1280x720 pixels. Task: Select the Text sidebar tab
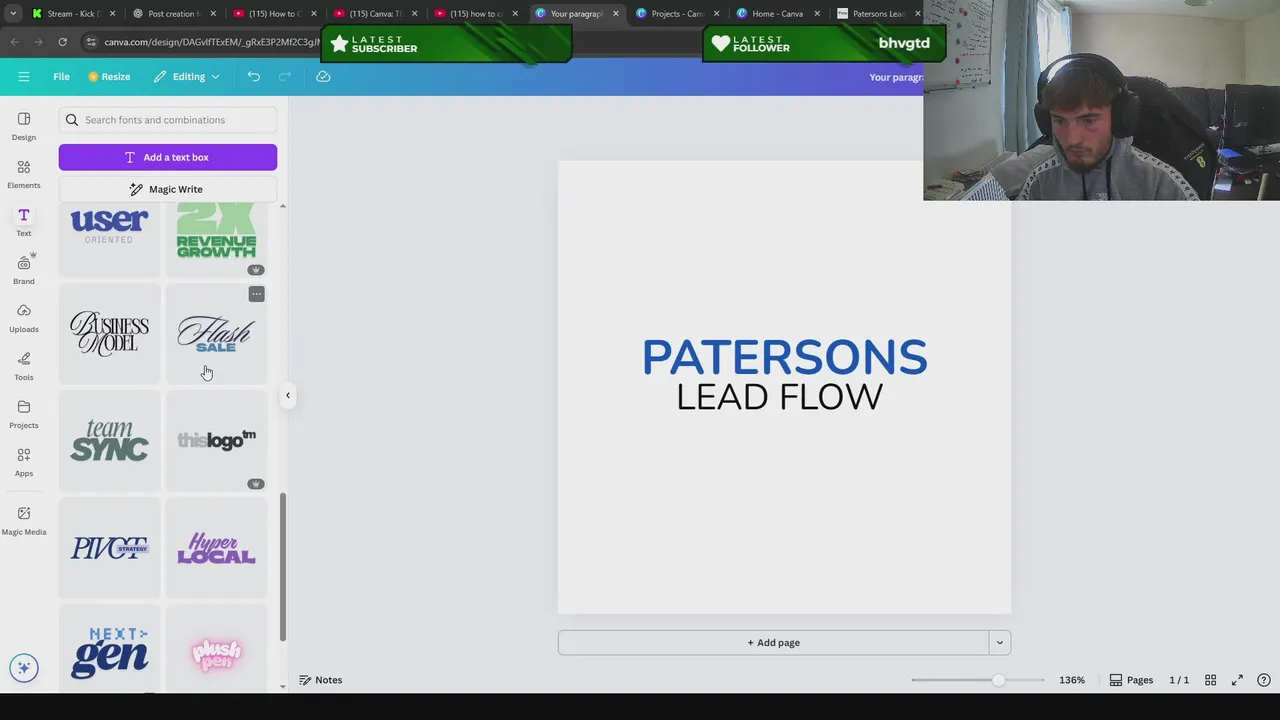tap(24, 222)
